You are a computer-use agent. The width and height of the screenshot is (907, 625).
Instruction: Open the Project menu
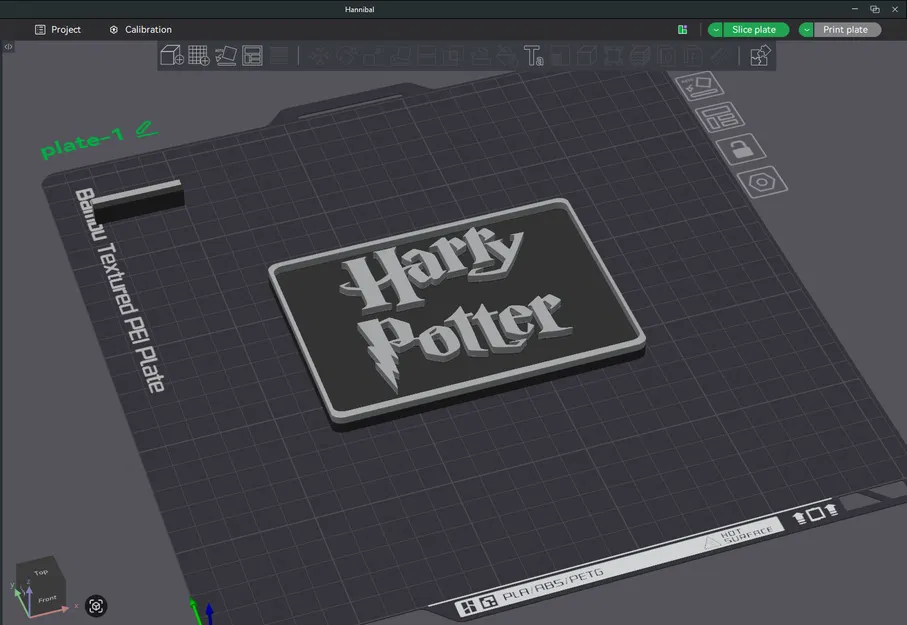coord(57,29)
